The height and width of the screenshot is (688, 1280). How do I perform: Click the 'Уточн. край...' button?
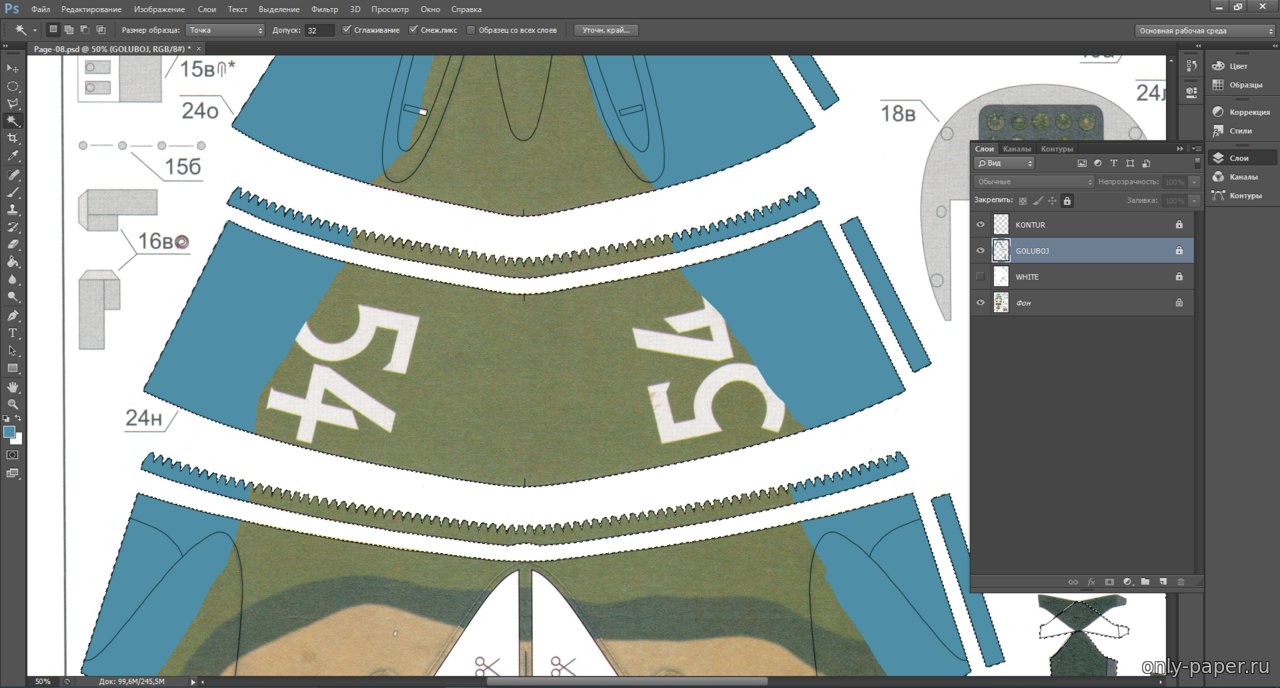coord(606,30)
